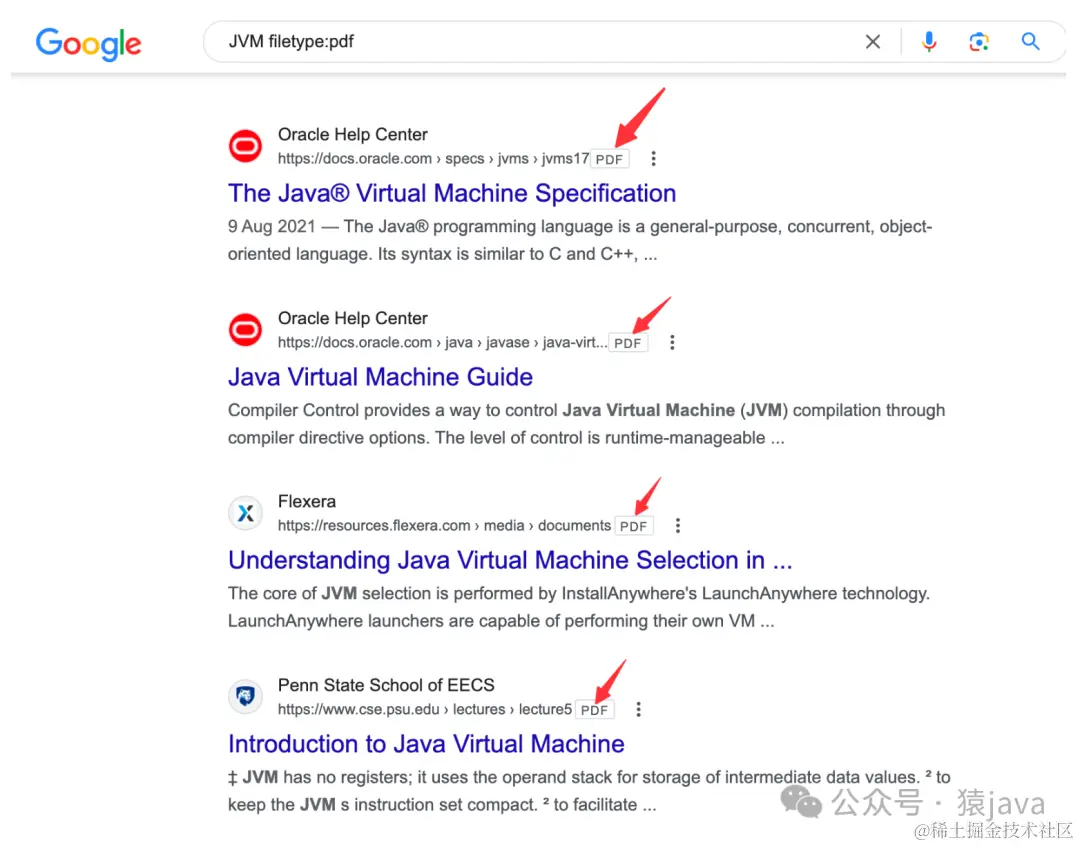
Task: Click the snippet beginning 'Compiler Control provides'
Action: pyautogui.click(x=586, y=424)
